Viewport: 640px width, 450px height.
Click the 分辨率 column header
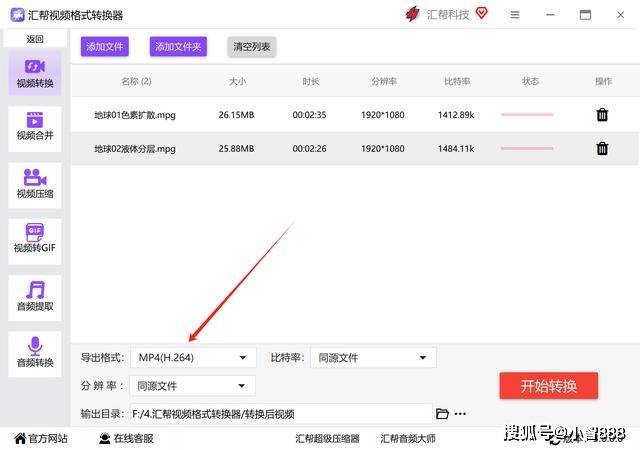(384, 81)
